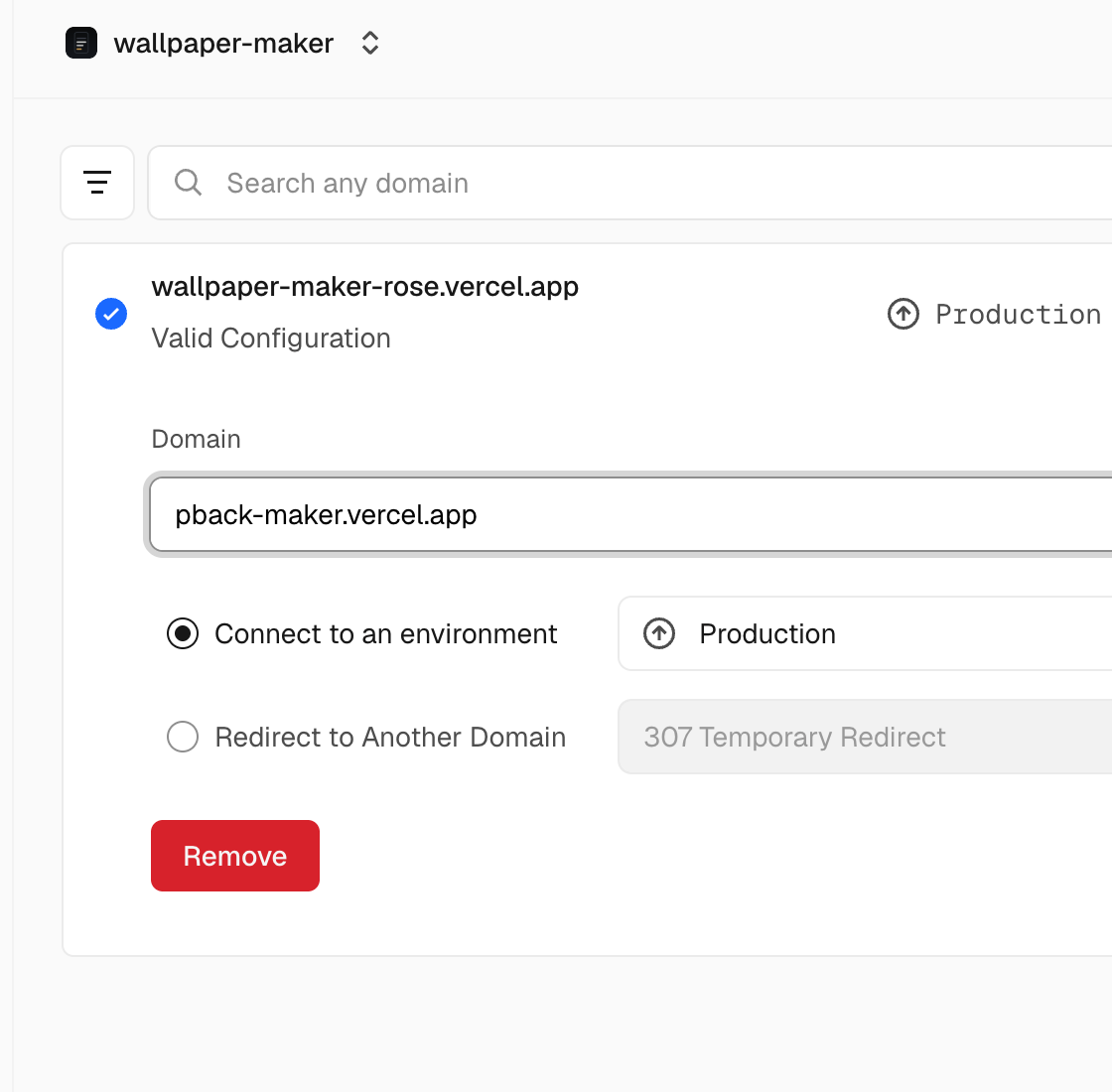Open the project switcher chevrons
The image size is (1112, 1092).
(x=370, y=44)
